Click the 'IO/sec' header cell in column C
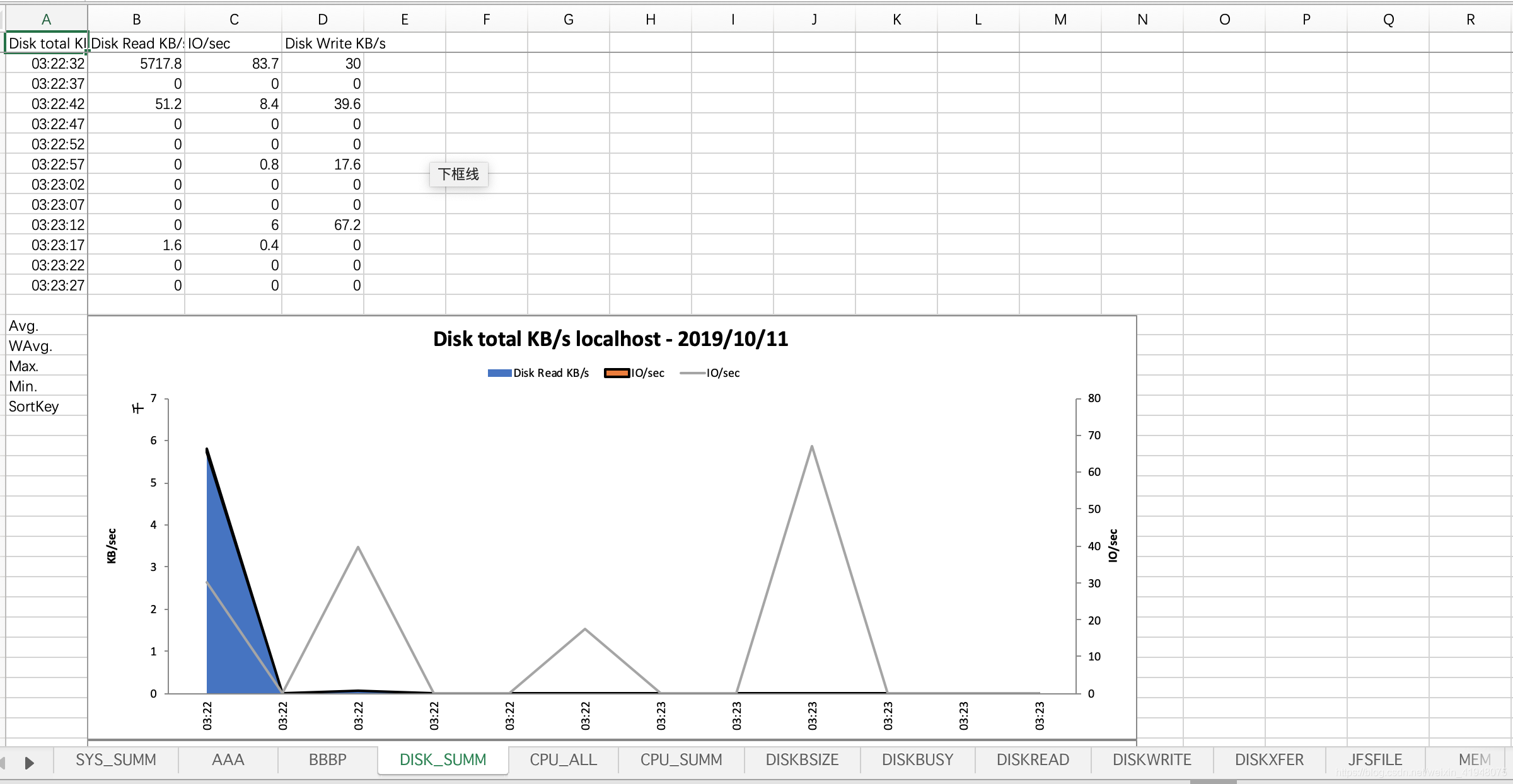This screenshot has width=1513, height=784. 233,43
